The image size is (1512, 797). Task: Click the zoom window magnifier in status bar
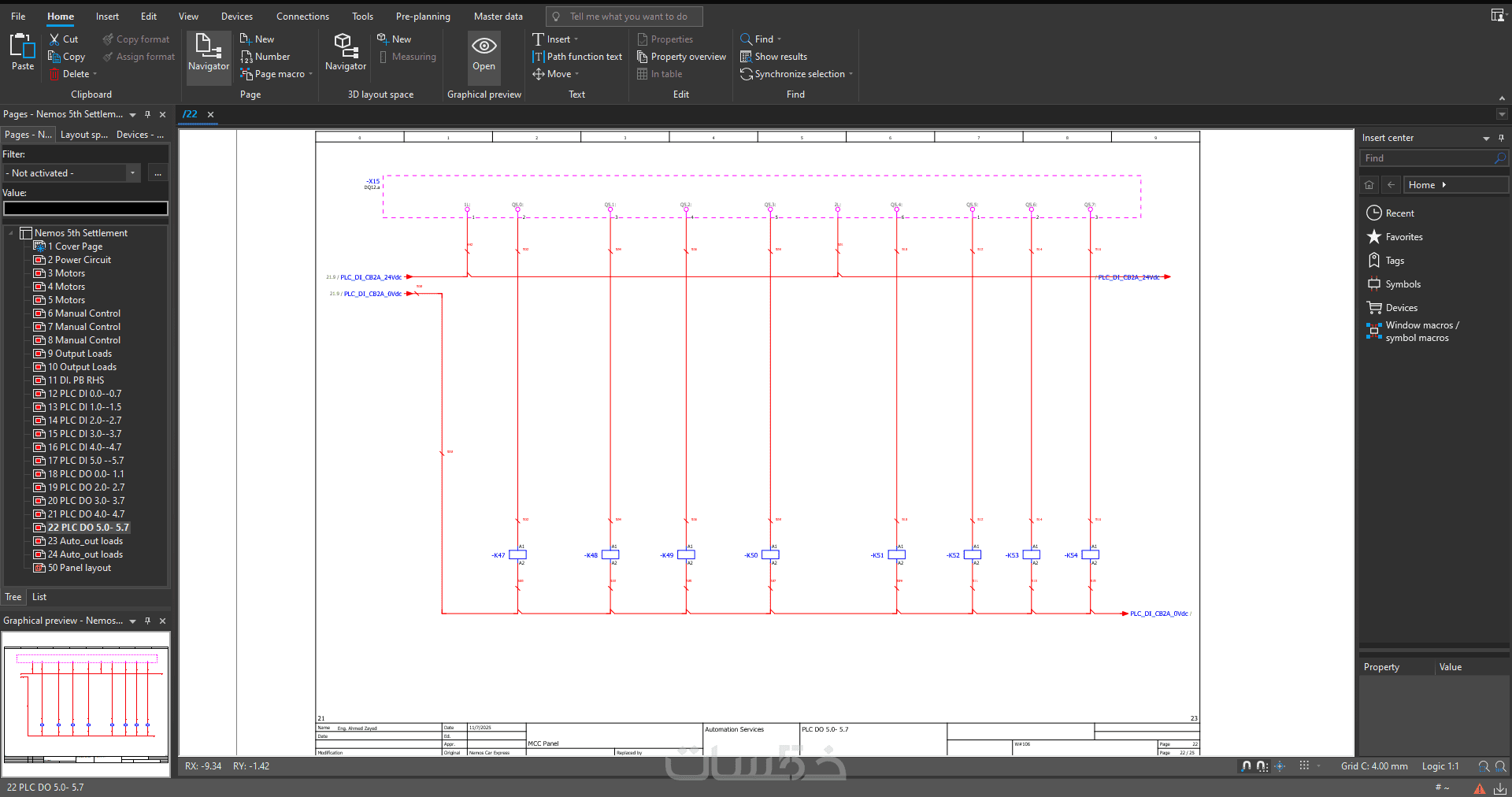[x=1484, y=766]
